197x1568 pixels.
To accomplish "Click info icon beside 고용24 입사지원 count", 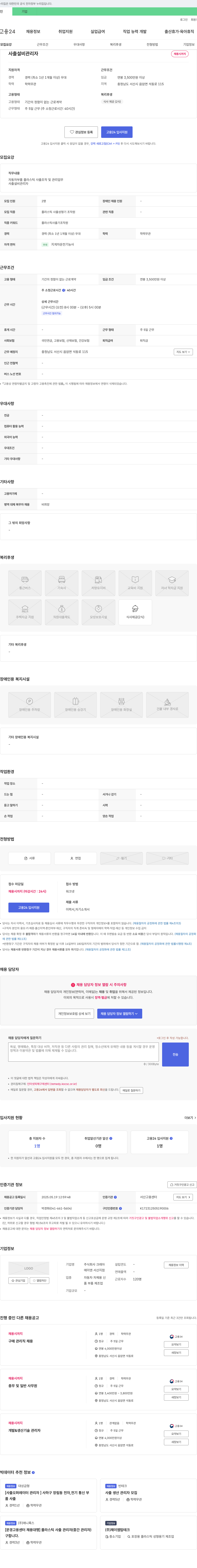I will (171, 1138).
